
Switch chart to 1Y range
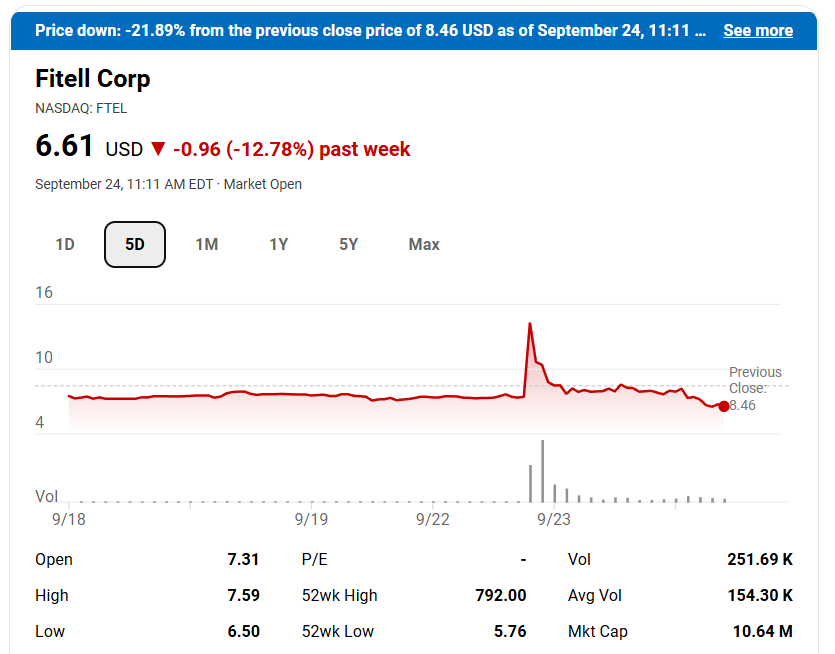278,244
